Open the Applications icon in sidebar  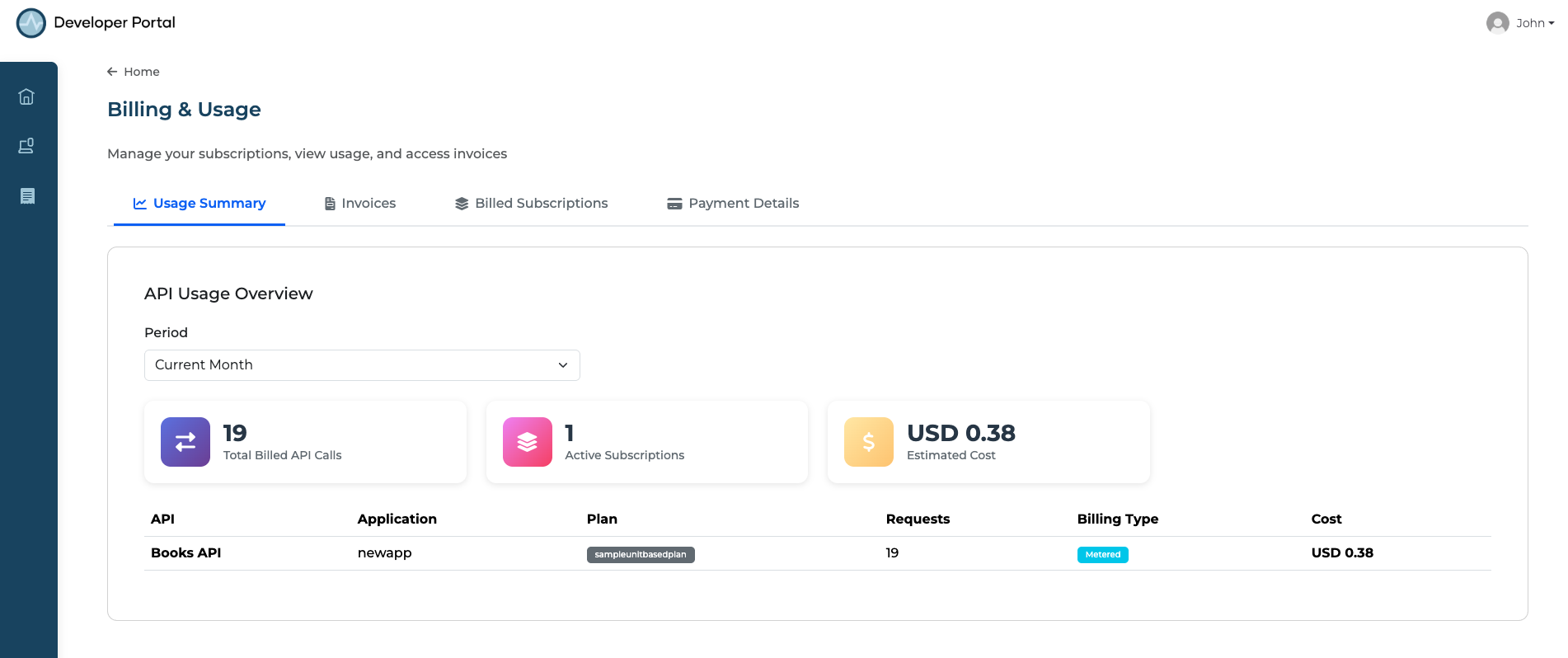pos(26,146)
